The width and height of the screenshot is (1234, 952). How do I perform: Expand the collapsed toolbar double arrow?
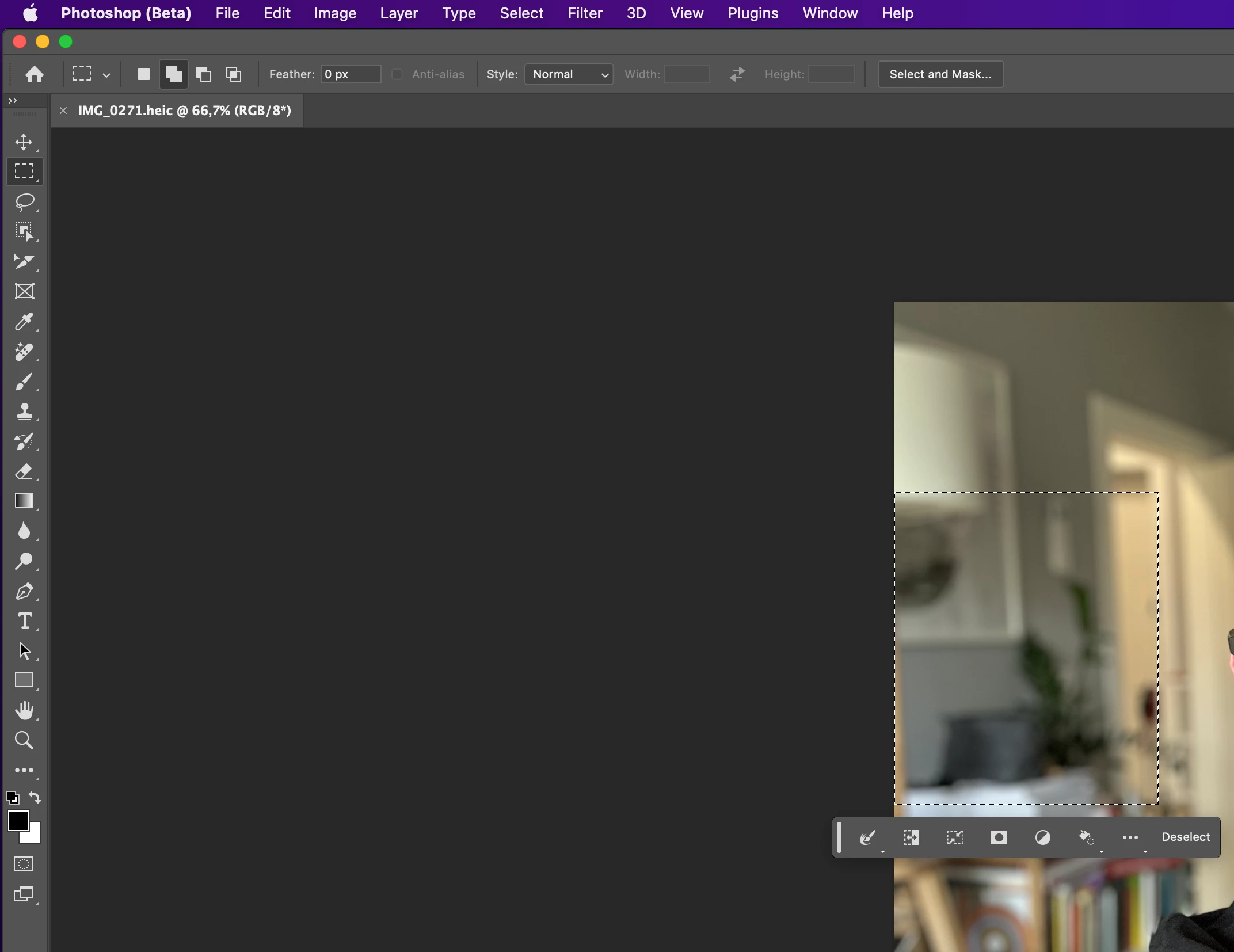click(x=13, y=101)
